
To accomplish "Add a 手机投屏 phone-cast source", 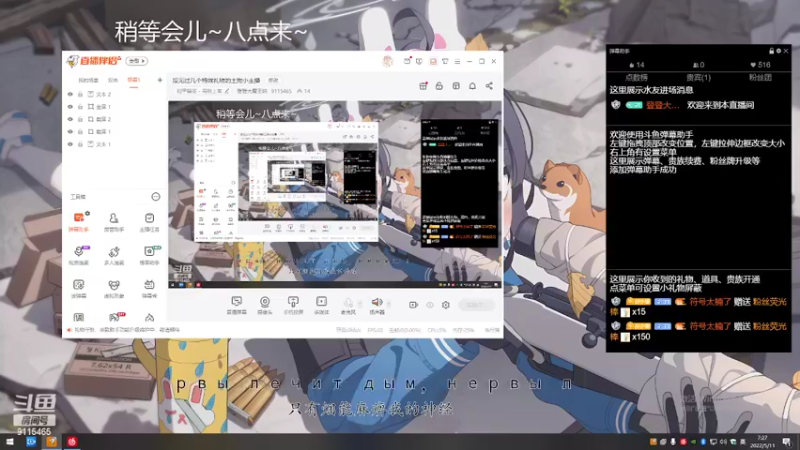I will tap(293, 305).
